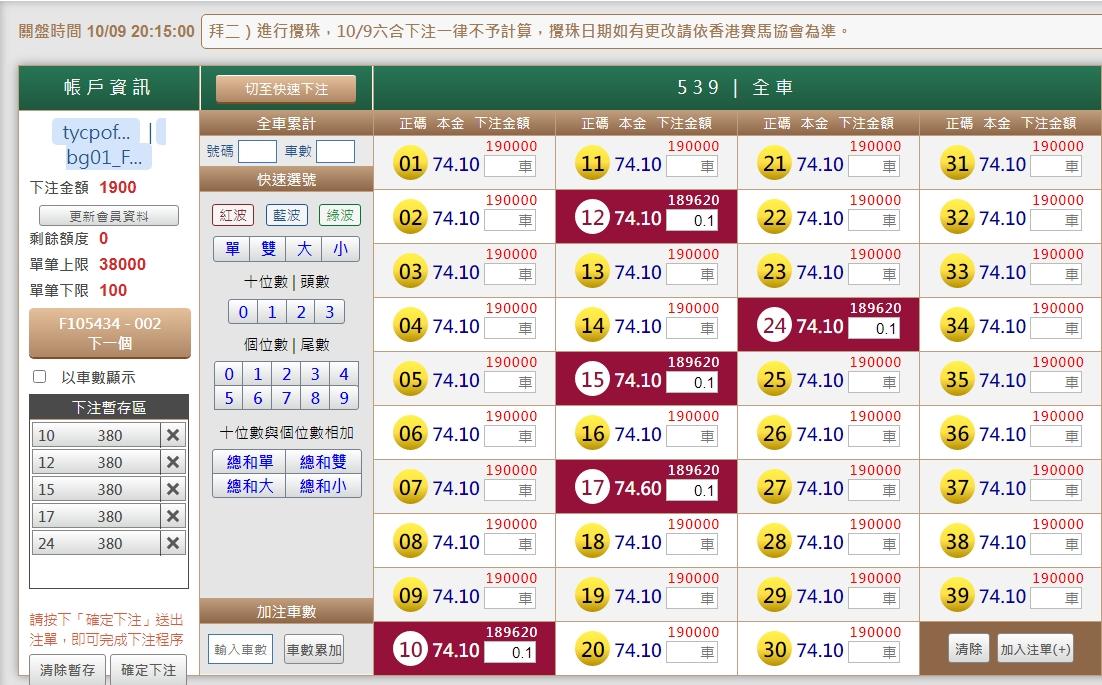
Task: Select even numbers with 雙
Action: [x=268, y=249]
